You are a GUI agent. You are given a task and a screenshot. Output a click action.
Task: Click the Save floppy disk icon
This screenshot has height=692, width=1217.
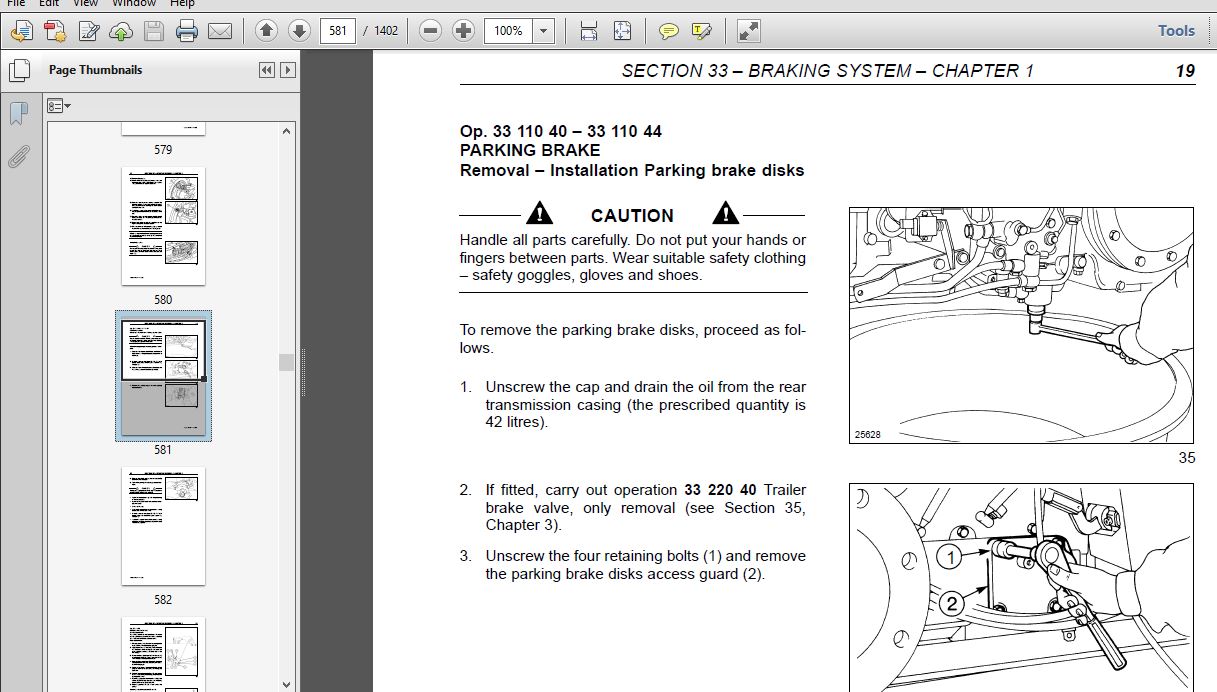(153, 31)
